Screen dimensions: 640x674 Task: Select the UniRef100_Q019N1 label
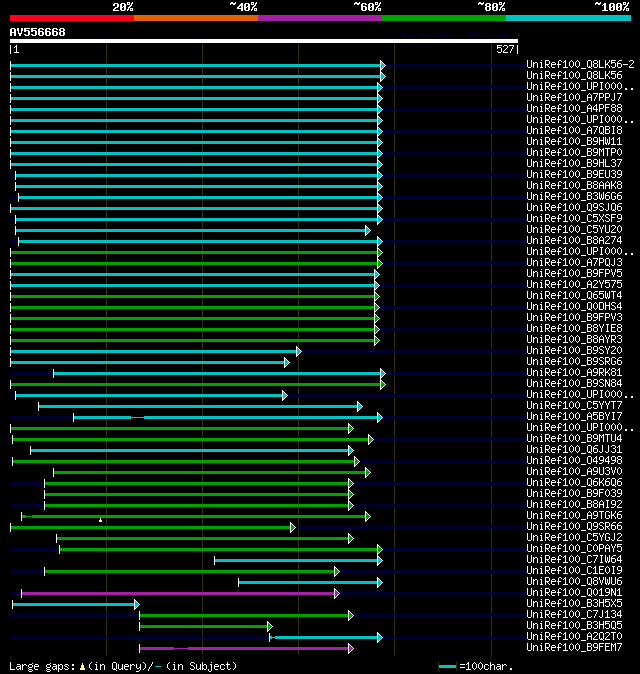point(574,593)
